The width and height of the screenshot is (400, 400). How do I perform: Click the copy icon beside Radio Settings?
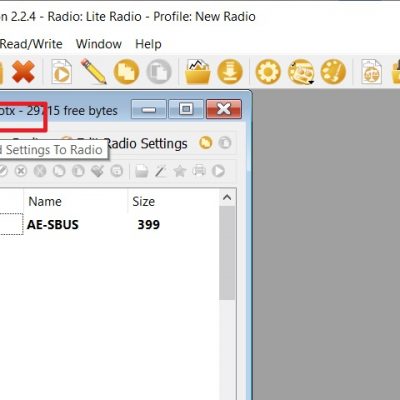206,143
